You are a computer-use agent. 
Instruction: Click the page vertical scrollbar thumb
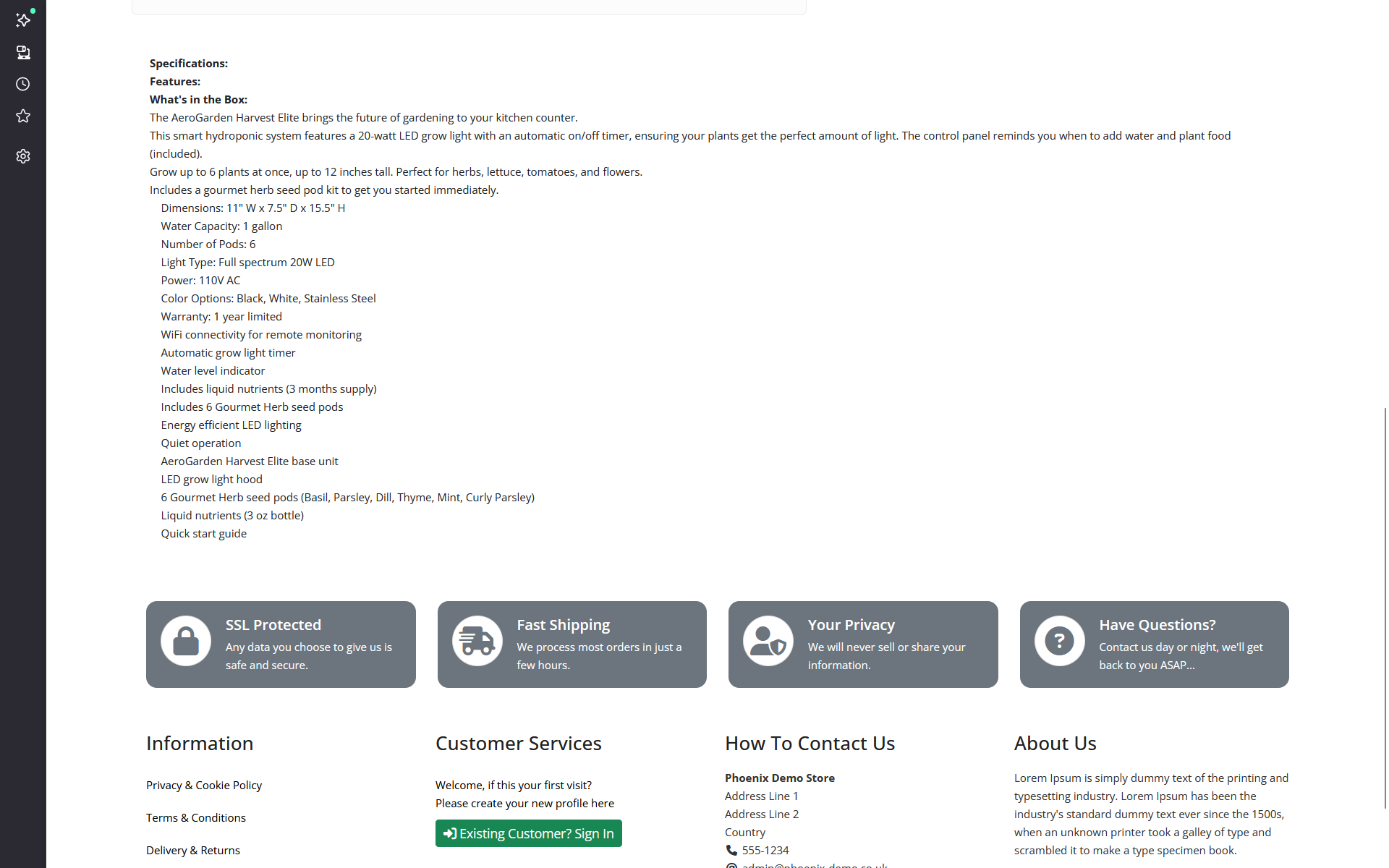(x=1385, y=608)
